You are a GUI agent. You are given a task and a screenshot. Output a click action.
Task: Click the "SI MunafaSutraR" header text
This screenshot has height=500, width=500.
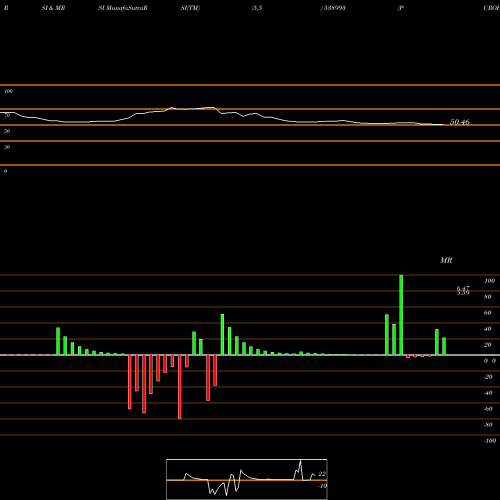point(123,8)
